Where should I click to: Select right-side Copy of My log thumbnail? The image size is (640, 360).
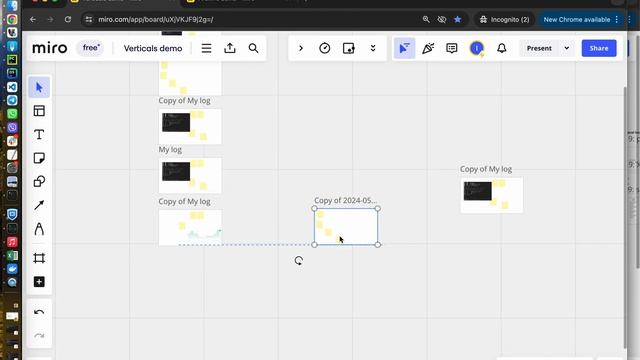[492, 195]
